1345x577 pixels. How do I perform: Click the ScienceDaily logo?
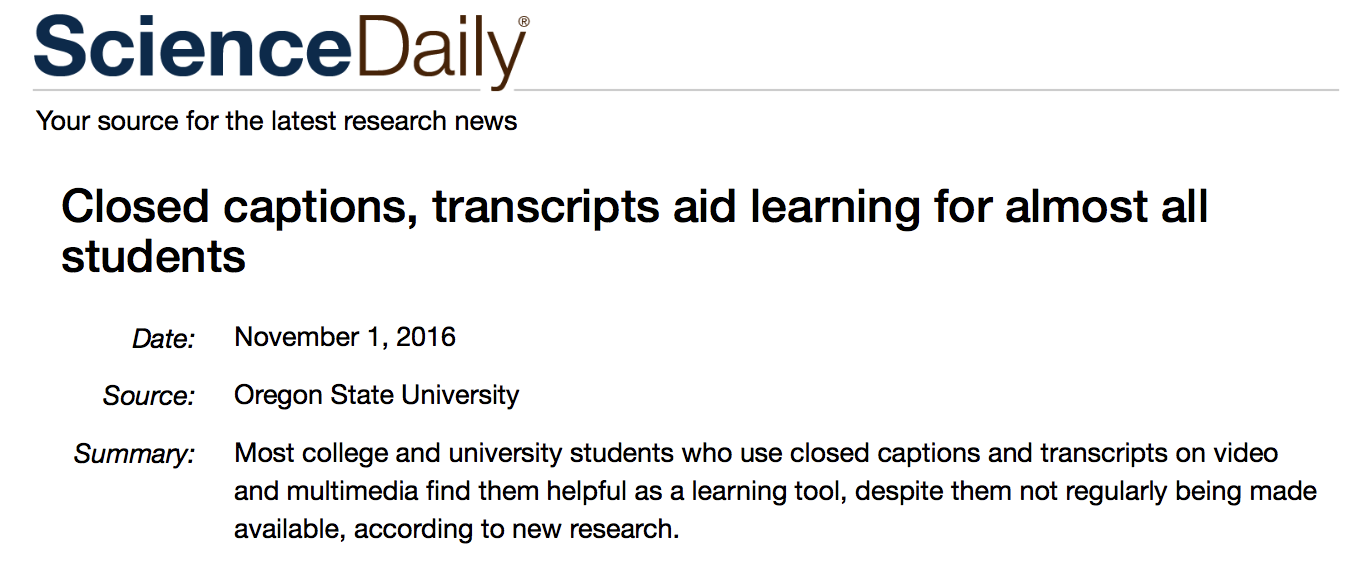pos(280,50)
